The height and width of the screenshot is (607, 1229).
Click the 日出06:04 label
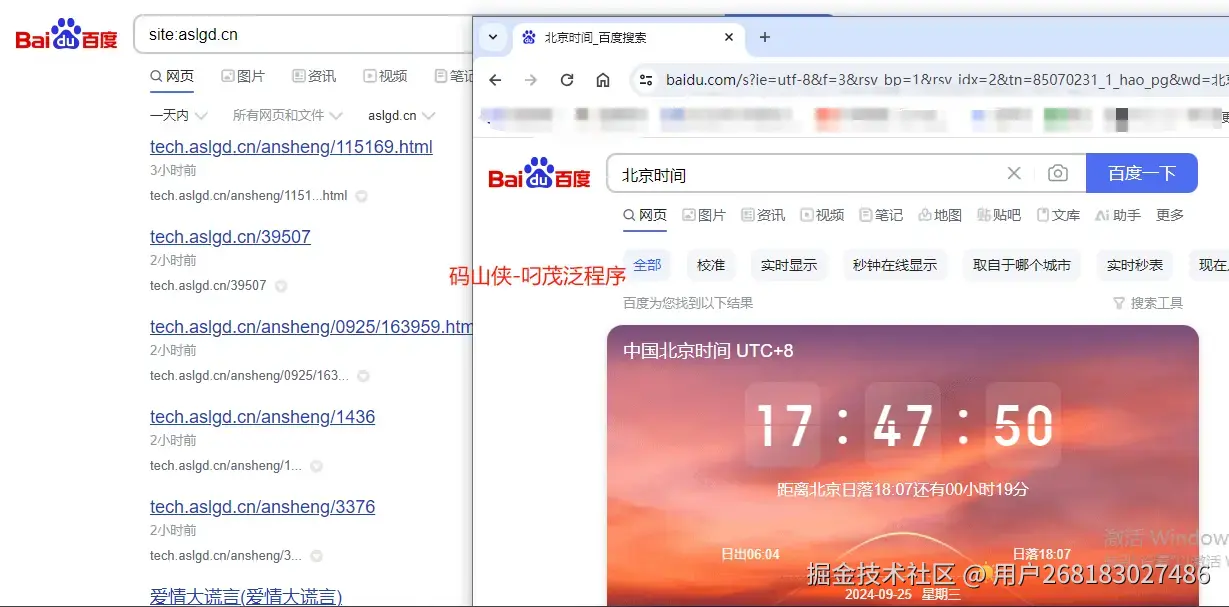pos(750,554)
